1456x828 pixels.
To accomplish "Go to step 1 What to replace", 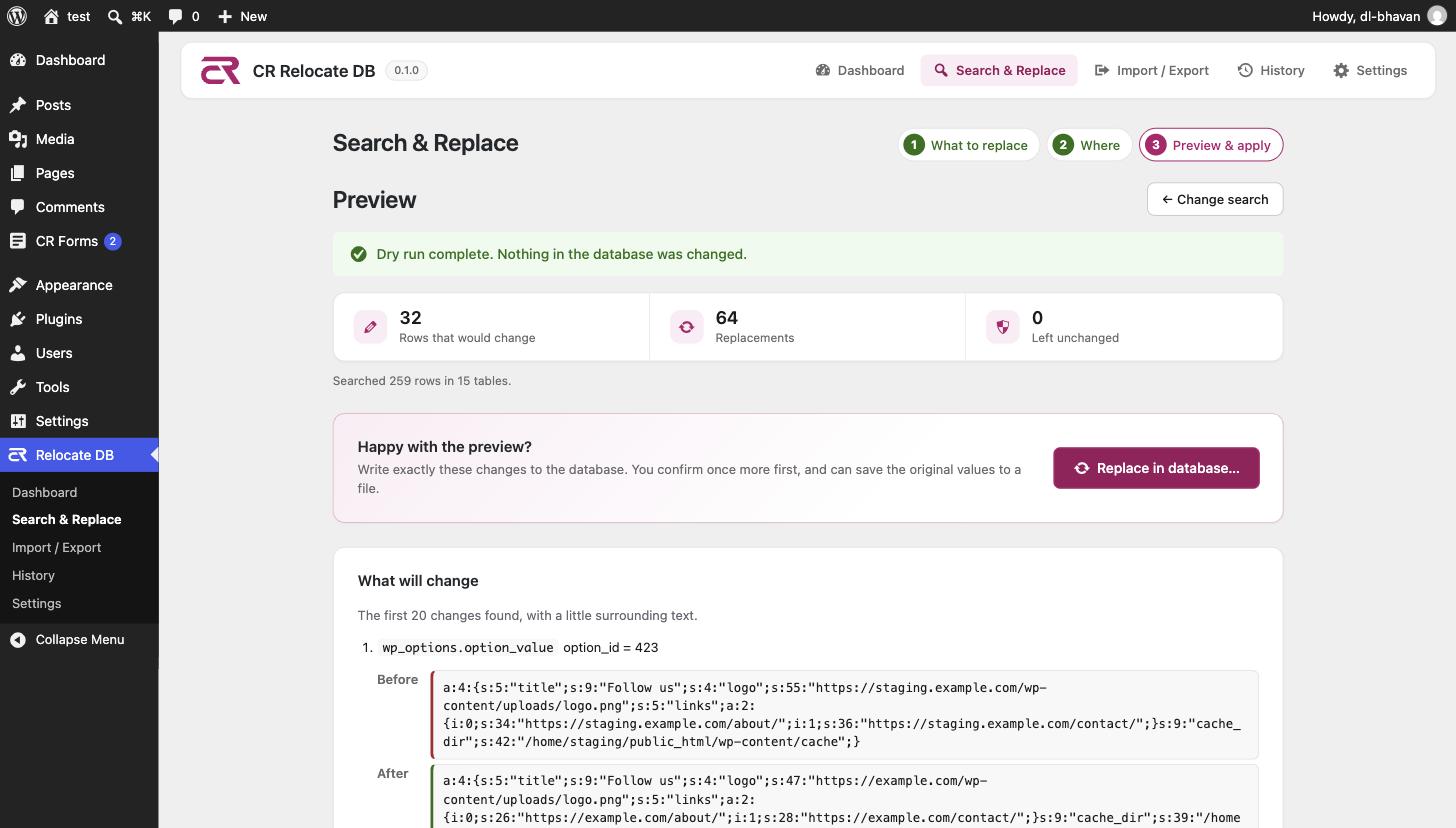I will [x=968, y=145].
